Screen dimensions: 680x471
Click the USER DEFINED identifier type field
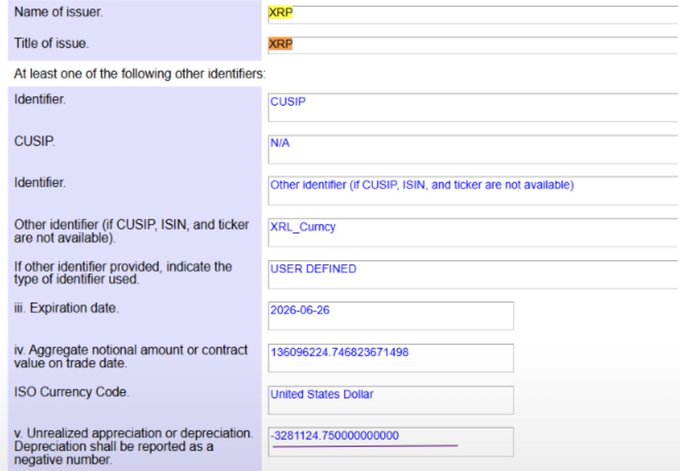[474, 275]
